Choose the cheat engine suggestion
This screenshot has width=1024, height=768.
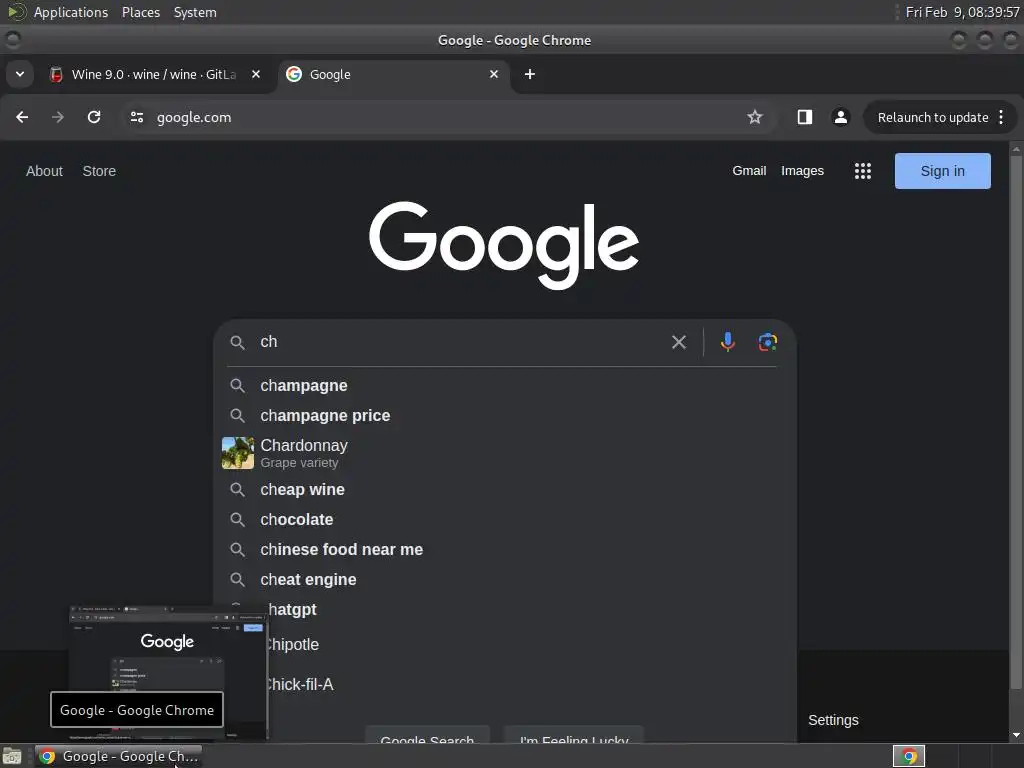coord(503,580)
